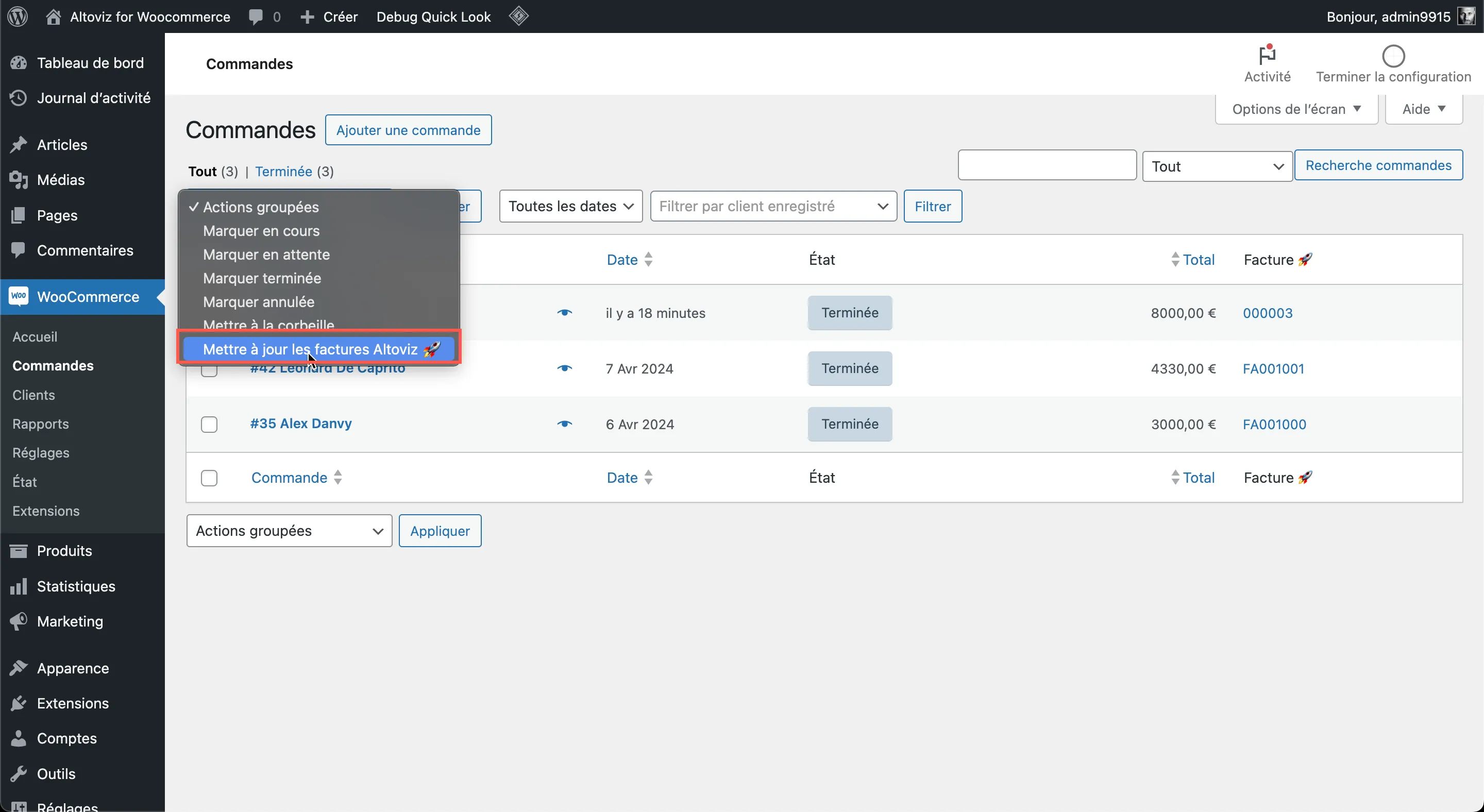Open the Pages sidebar section
Viewport: 1484px width, 812px height.
click(x=82, y=215)
